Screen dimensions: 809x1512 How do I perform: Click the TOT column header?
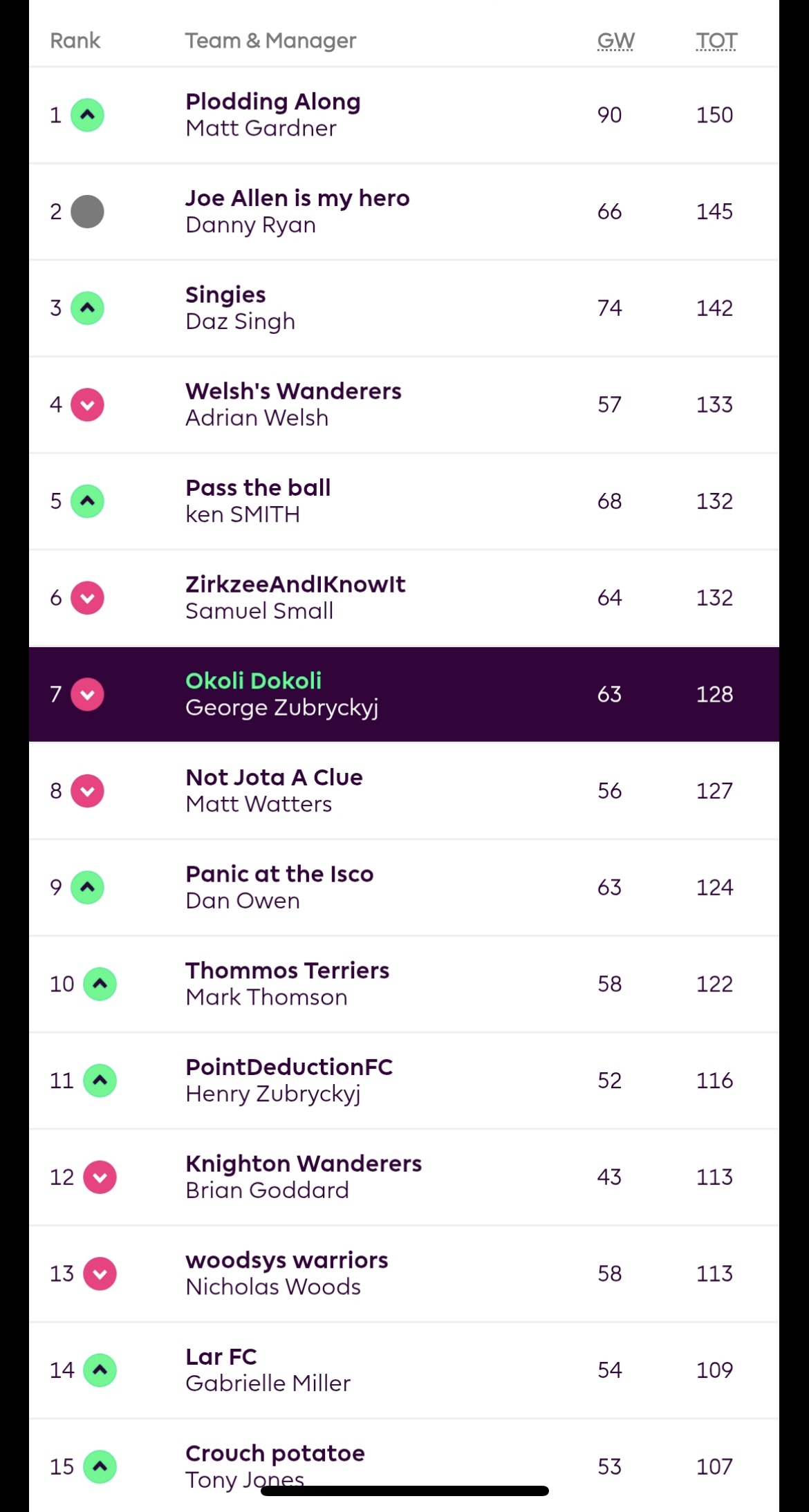716,41
